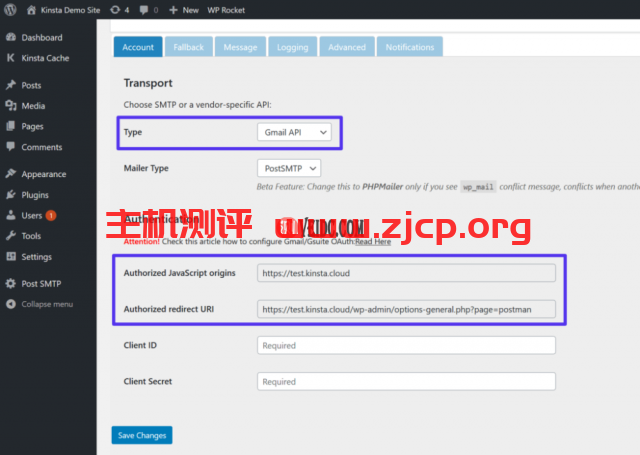Click the Kinsta Cache K icon

click(x=11, y=58)
